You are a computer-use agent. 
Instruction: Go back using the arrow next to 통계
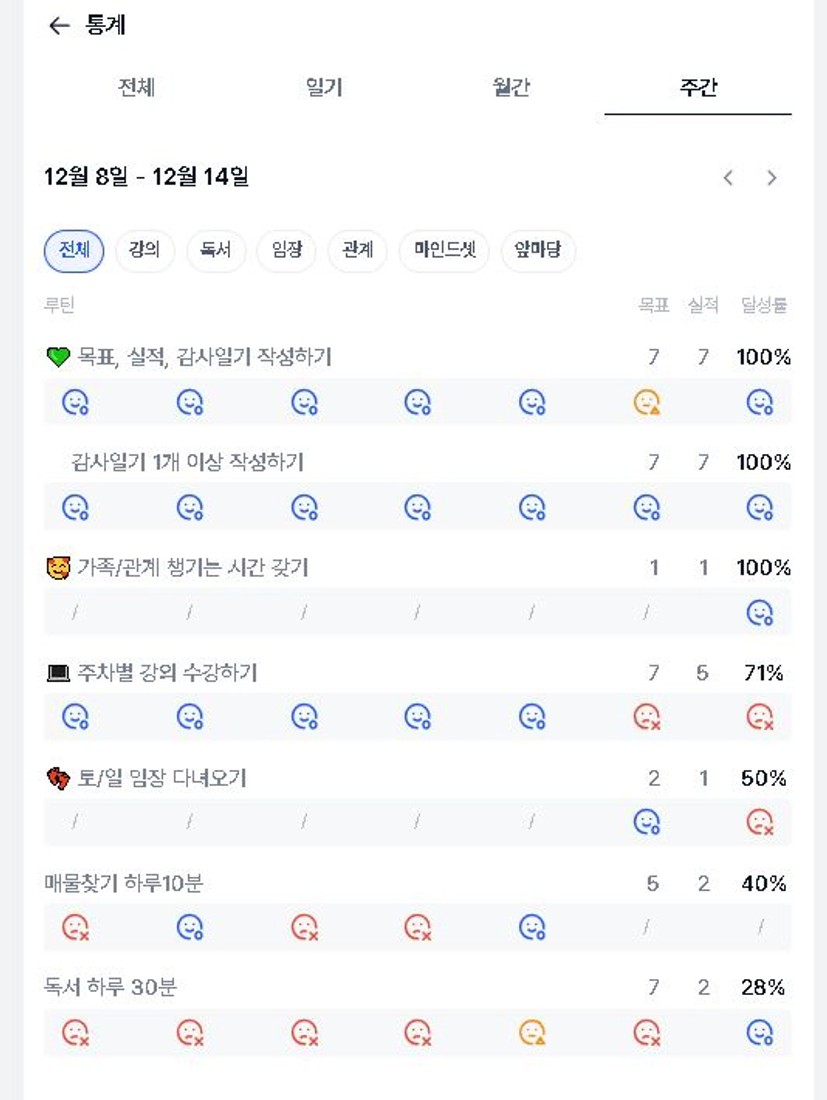pos(59,26)
